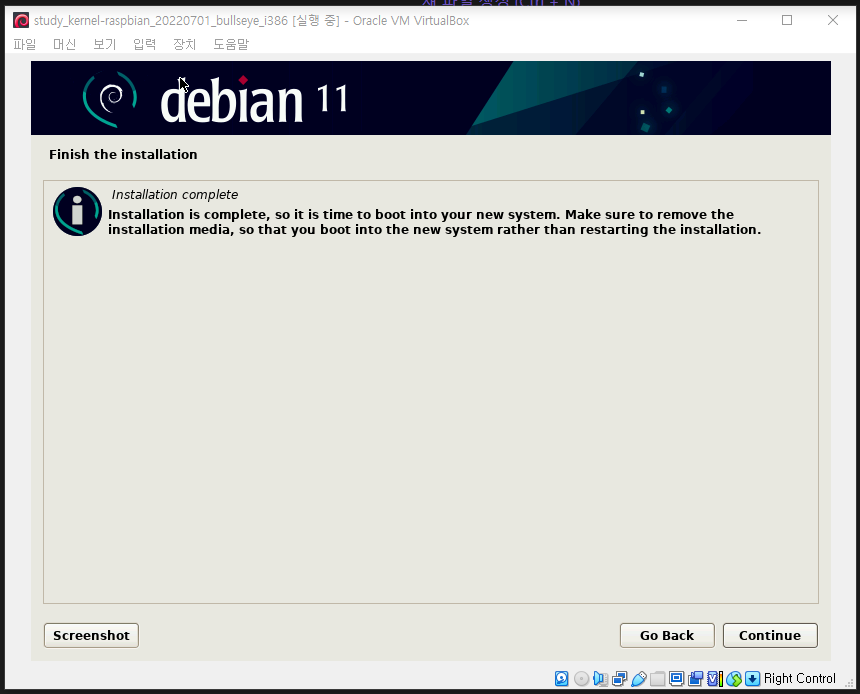Click the shared folders status icon
The image size is (860, 694).
657,678
